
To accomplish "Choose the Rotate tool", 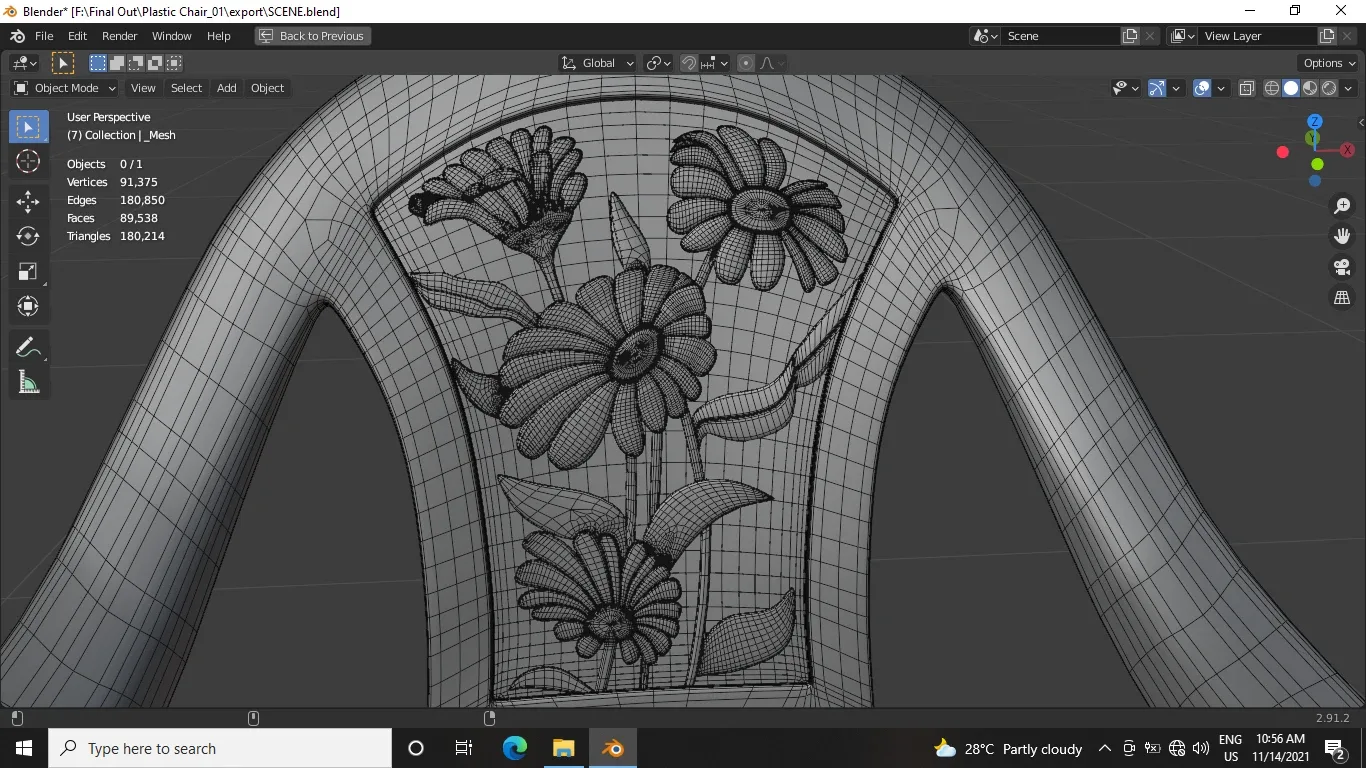I will tap(28, 236).
